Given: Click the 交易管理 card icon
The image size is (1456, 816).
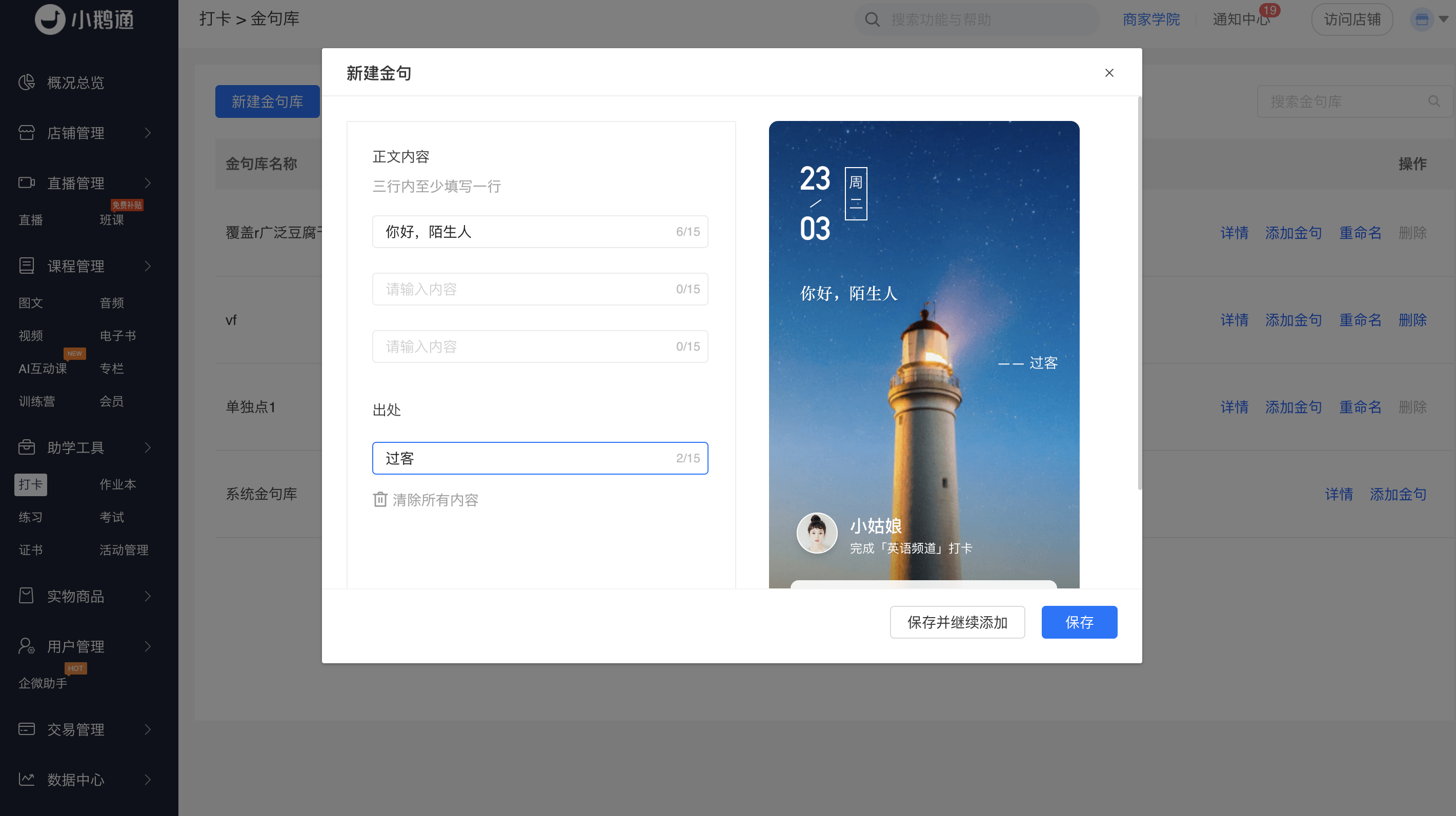Looking at the screenshot, I should [x=27, y=729].
